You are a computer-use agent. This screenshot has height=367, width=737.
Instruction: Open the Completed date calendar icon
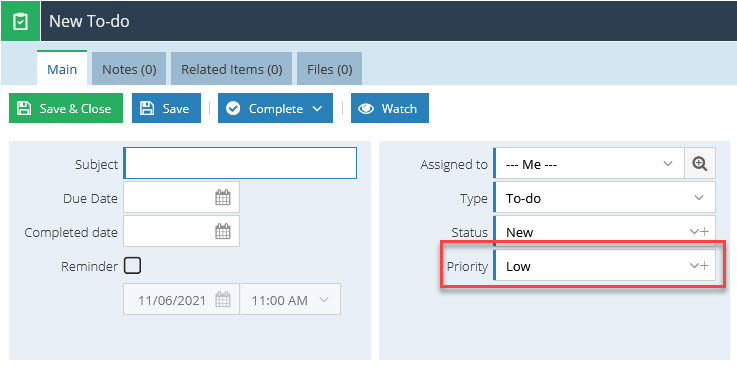[223, 231]
